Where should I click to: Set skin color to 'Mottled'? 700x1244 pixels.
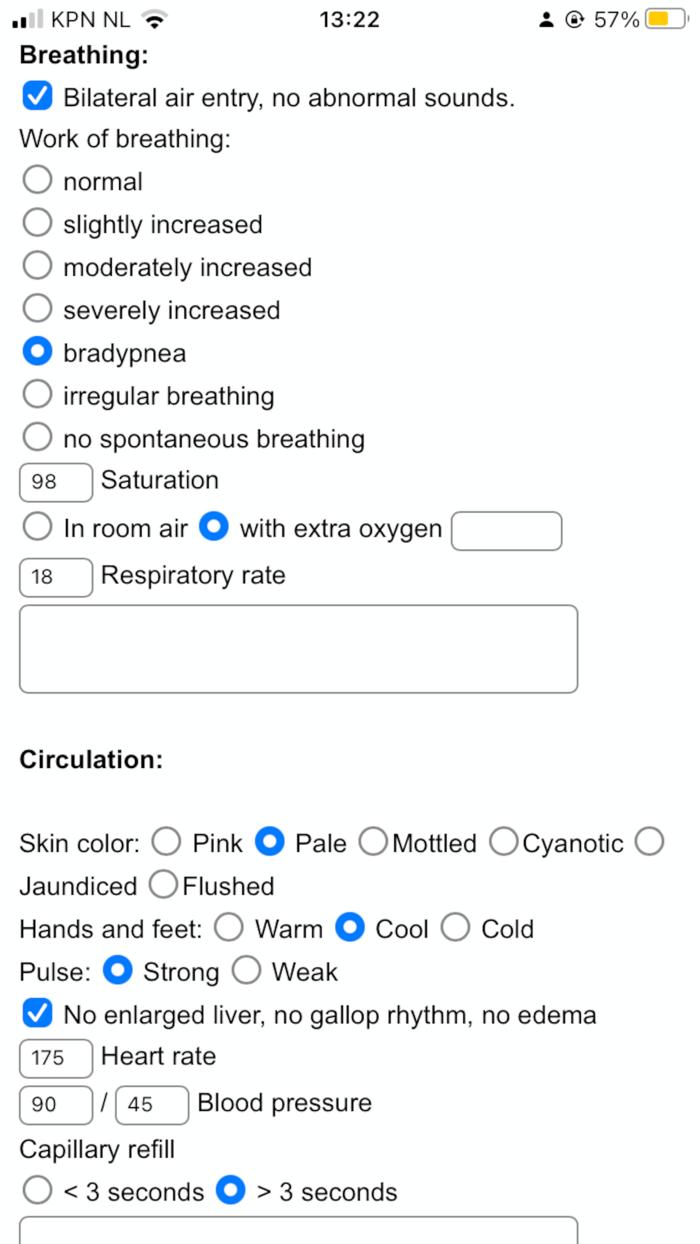(x=373, y=841)
